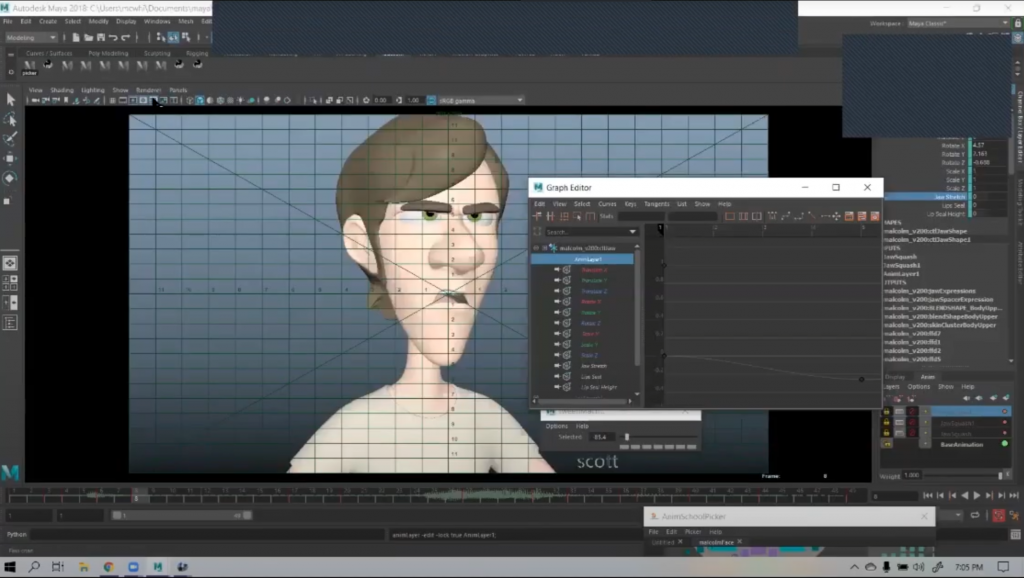
Task: Toggle the loop playback icon
Action: coord(975,515)
